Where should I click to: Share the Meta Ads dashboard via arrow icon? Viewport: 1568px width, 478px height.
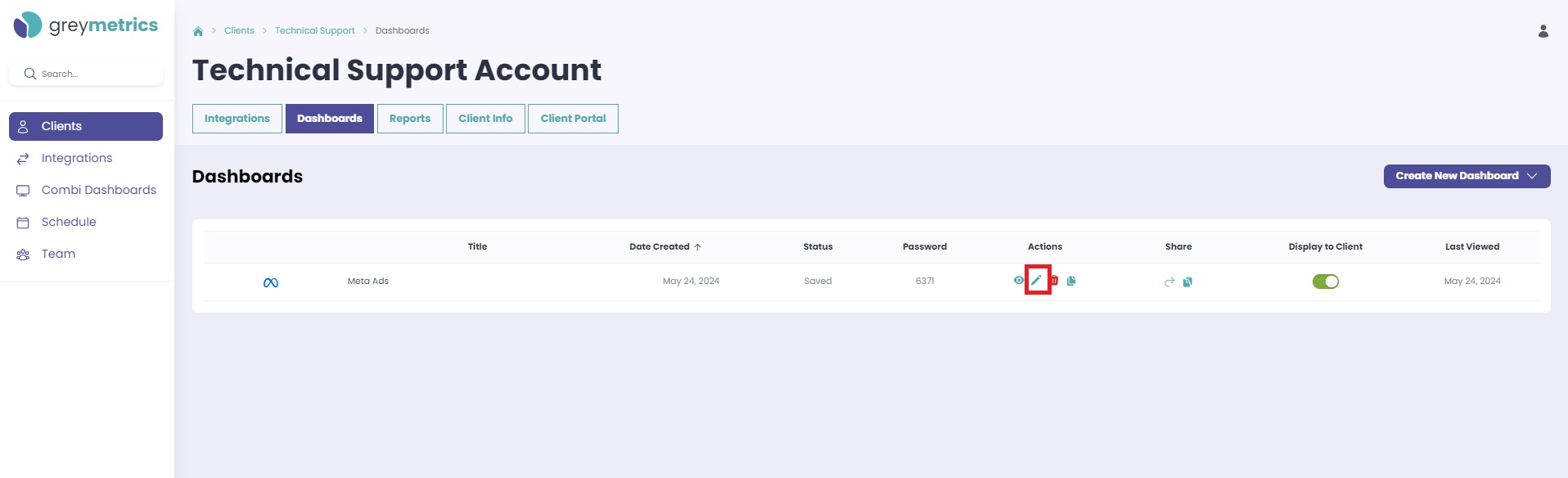click(1169, 282)
